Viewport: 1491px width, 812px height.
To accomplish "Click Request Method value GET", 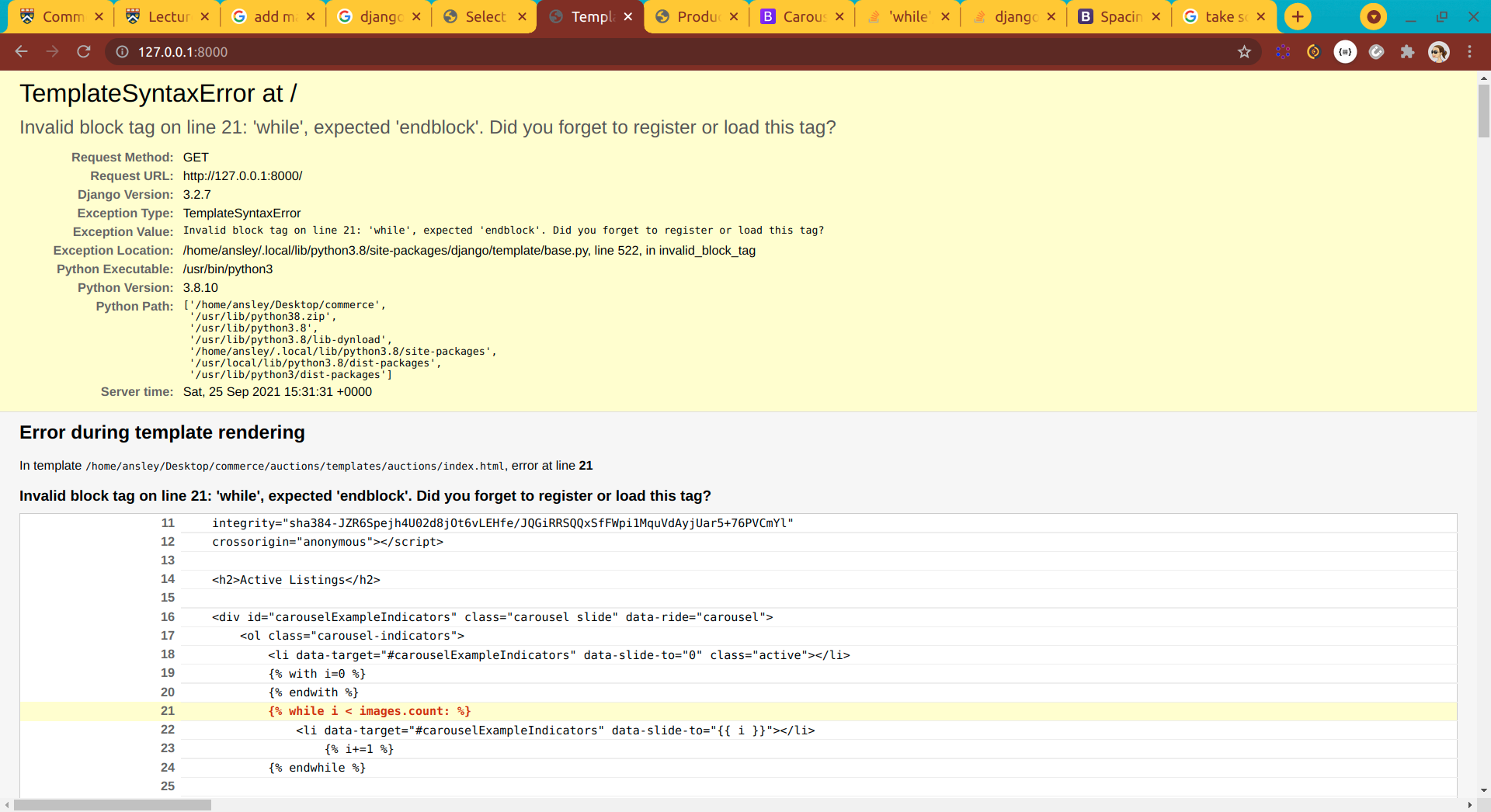I will 196,158.
